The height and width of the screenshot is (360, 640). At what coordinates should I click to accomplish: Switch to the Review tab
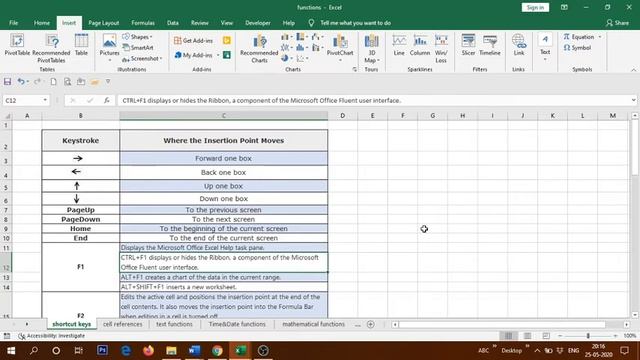pos(200,23)
